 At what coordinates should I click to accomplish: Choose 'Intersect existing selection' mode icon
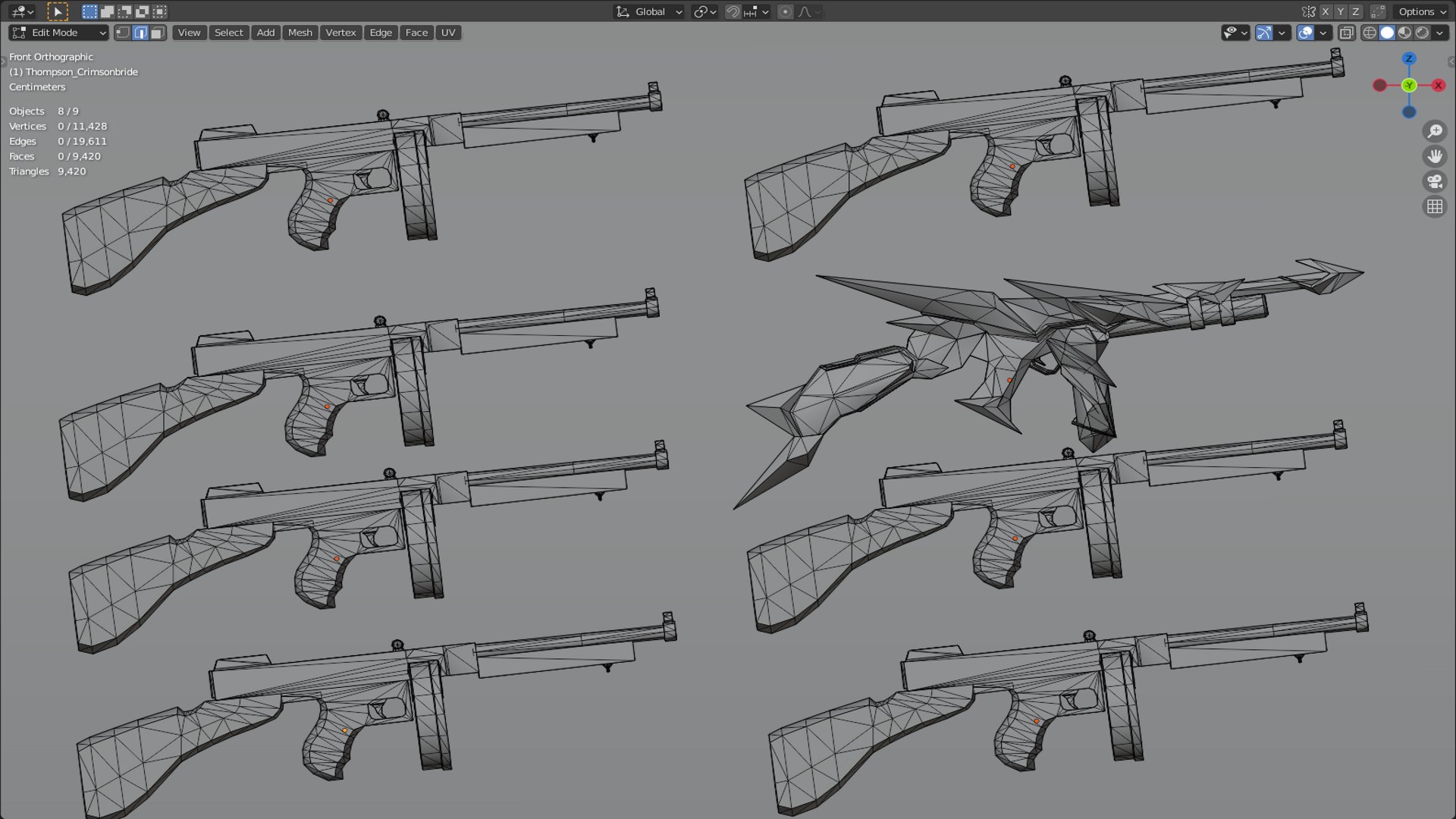(159, 11)
